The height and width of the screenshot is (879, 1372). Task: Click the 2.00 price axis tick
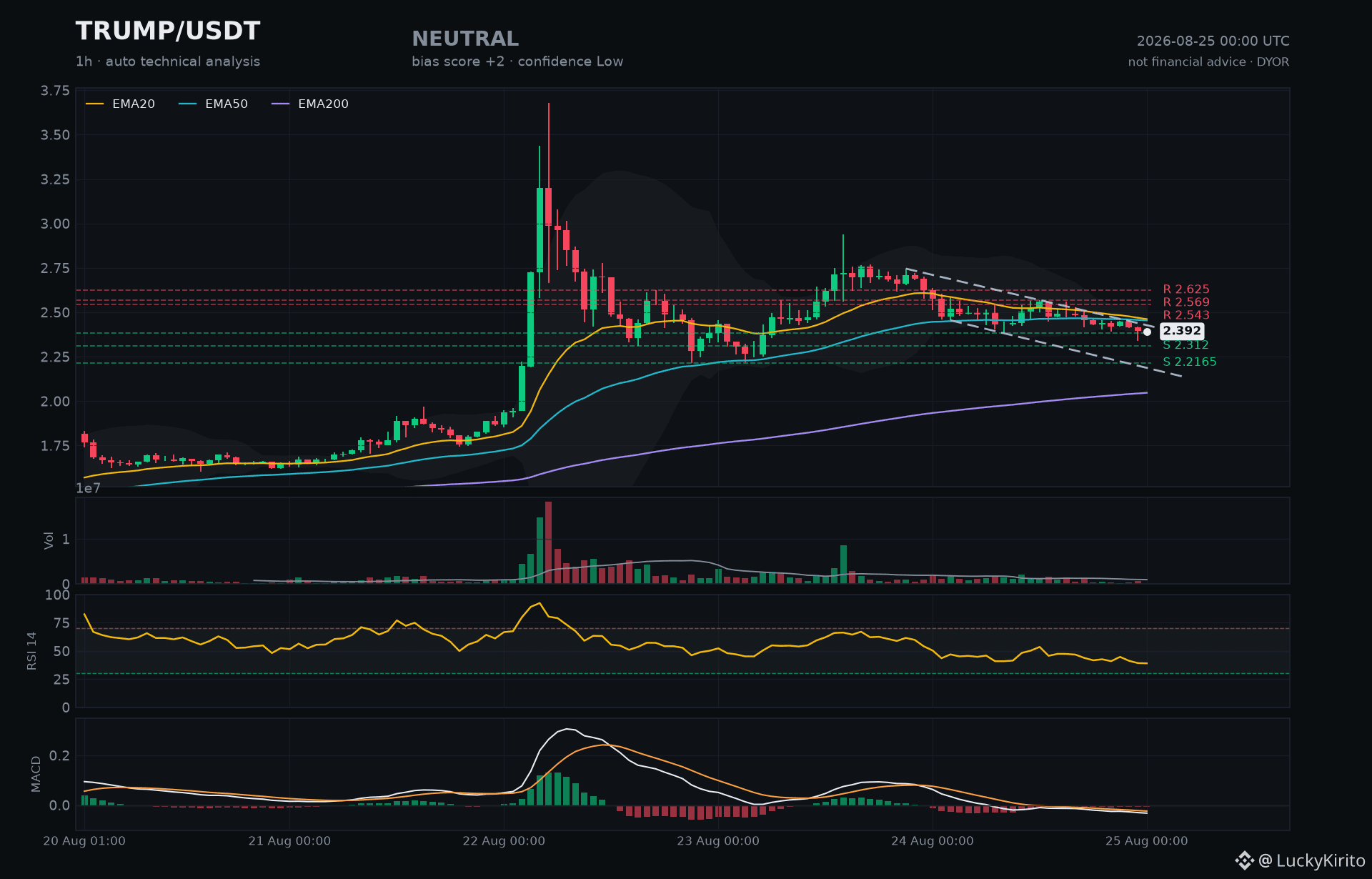(55, 402)
